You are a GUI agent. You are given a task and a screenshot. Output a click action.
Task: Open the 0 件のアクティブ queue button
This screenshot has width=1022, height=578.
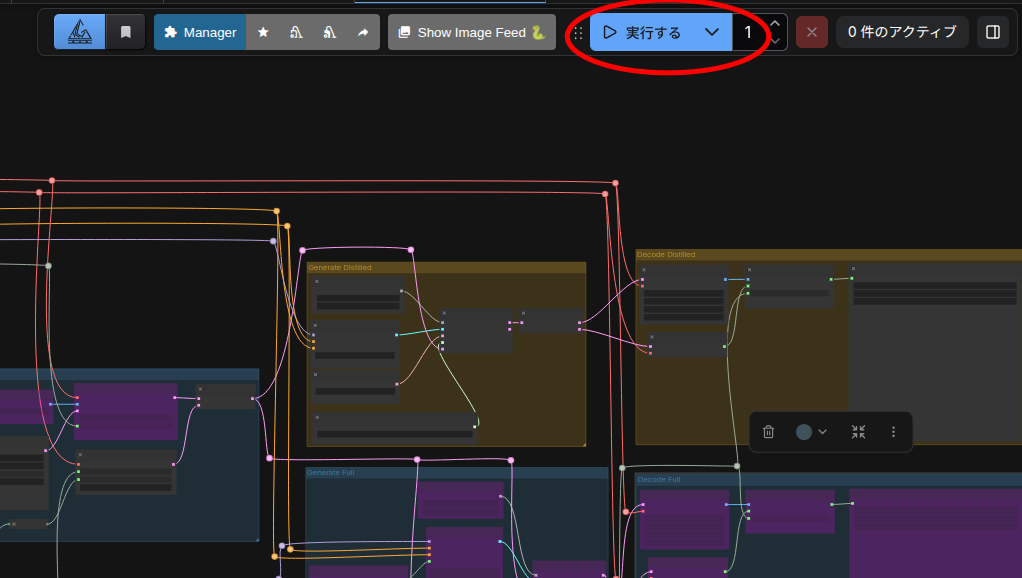[901, 32]
